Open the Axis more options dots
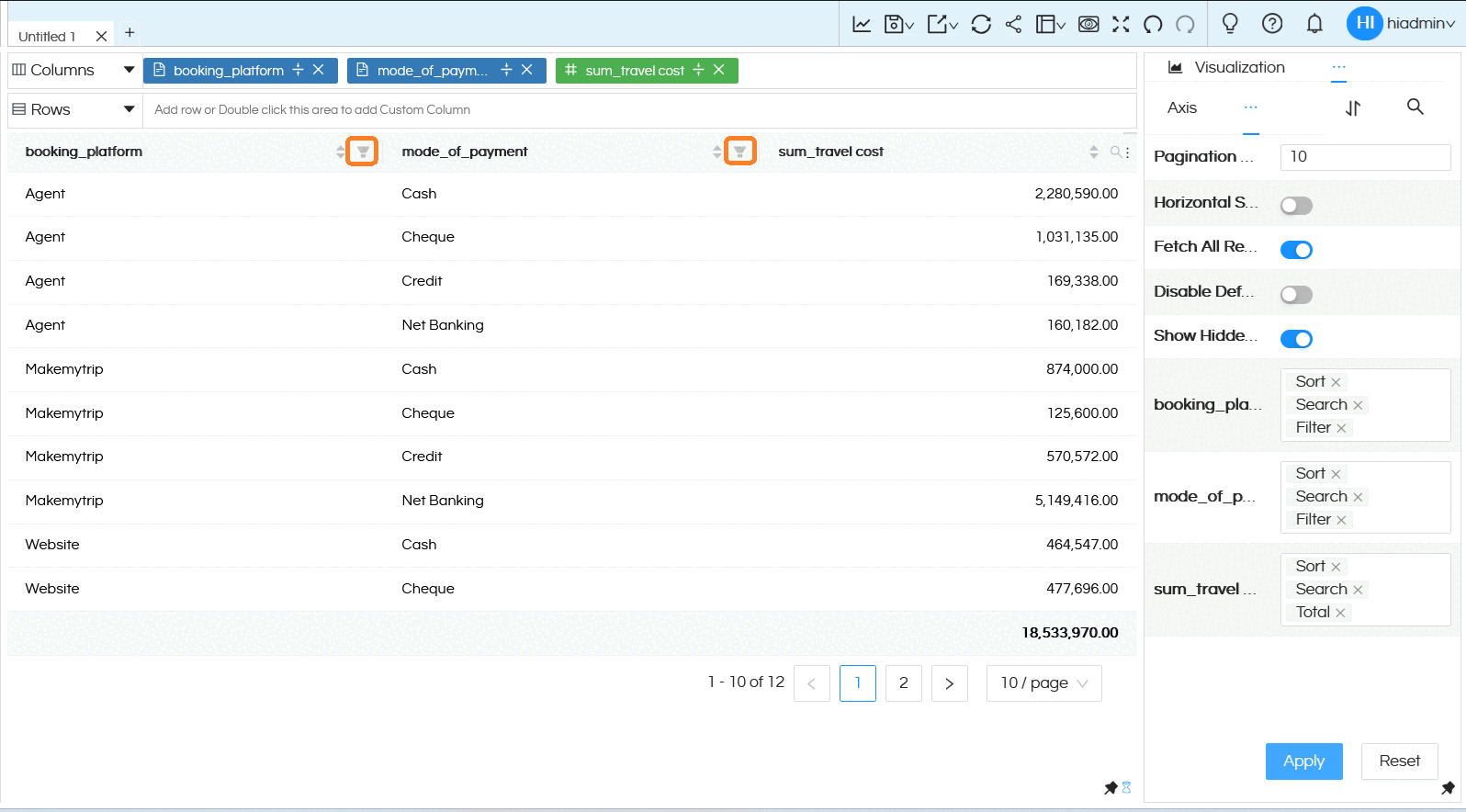 tap(1251, 107)
